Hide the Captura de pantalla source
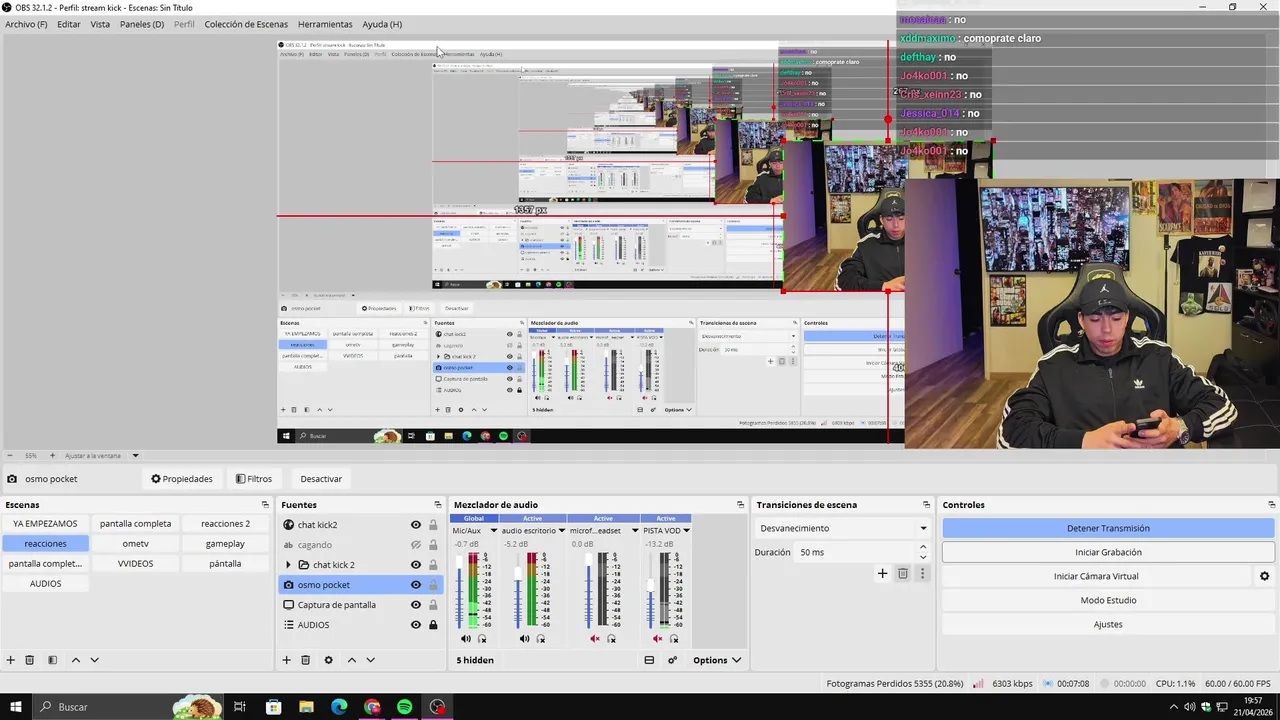1280x720 pixels. [x=416, y=605]
